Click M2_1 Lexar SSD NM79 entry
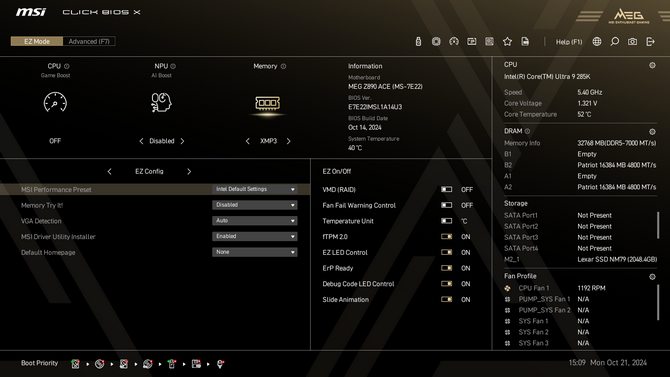670x377 pixels. coord(580,259)
